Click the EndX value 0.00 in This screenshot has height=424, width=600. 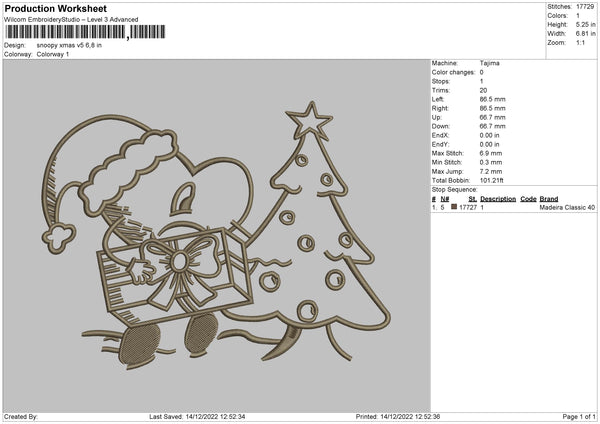pos(489,135)
